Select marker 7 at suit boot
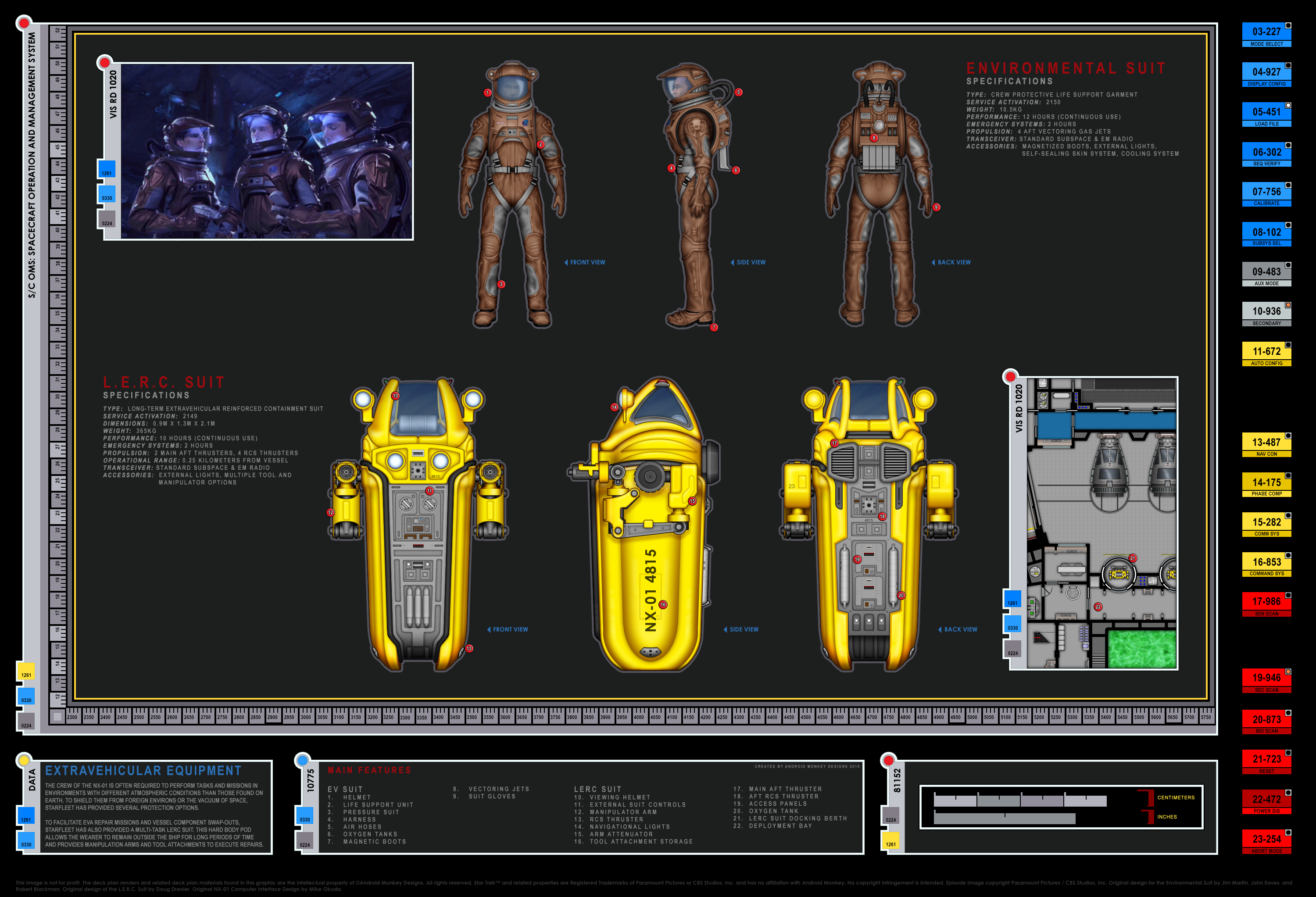The image size is (1316, 897). [x=714, y=327]
